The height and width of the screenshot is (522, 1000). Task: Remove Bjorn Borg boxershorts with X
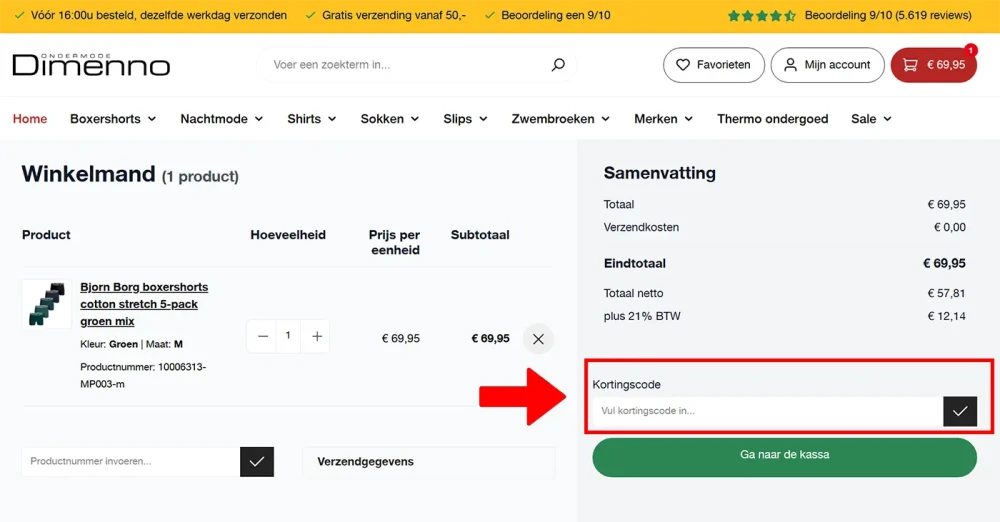[538, 339]
